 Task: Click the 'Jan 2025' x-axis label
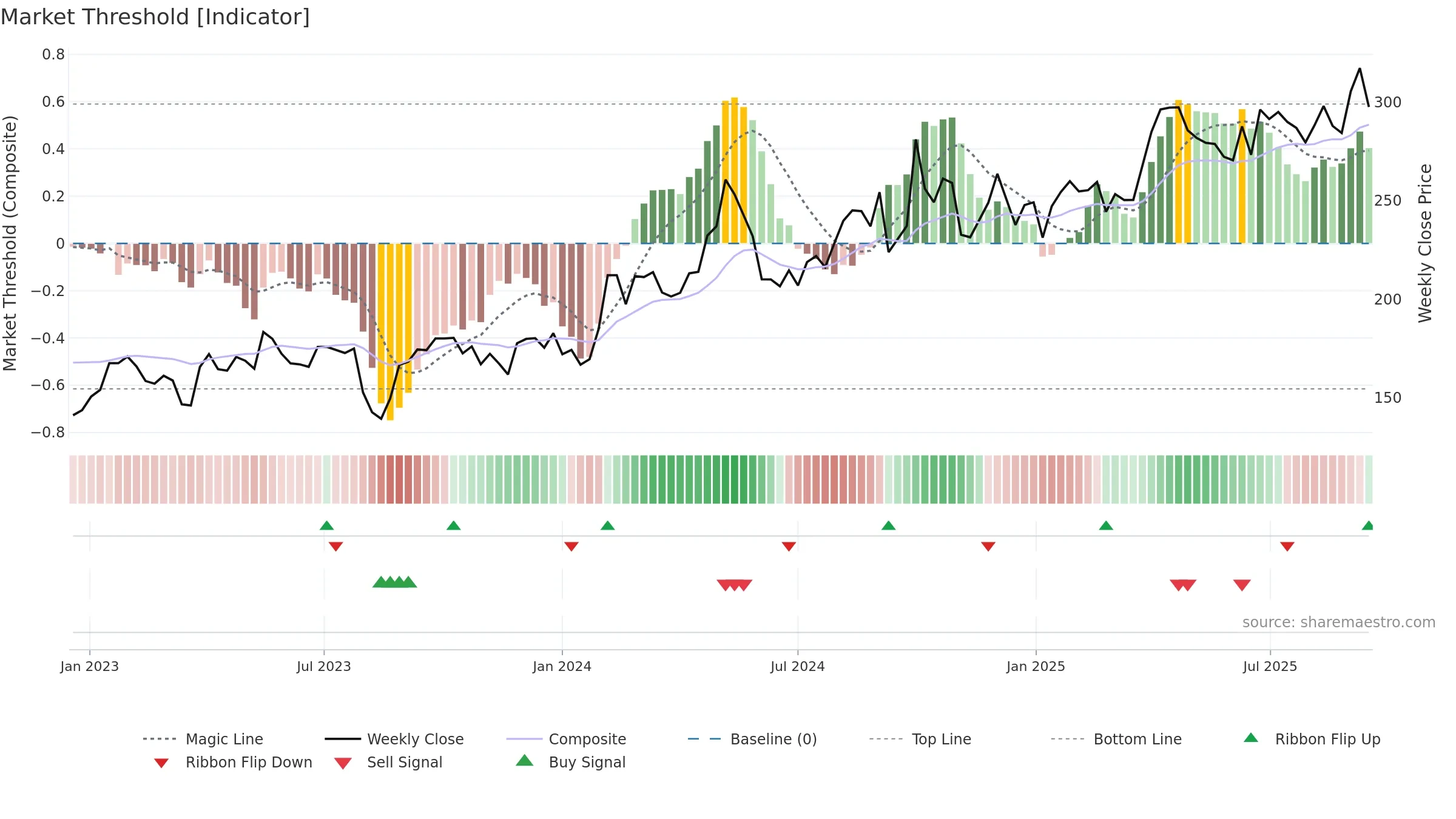coord(1036,666)
